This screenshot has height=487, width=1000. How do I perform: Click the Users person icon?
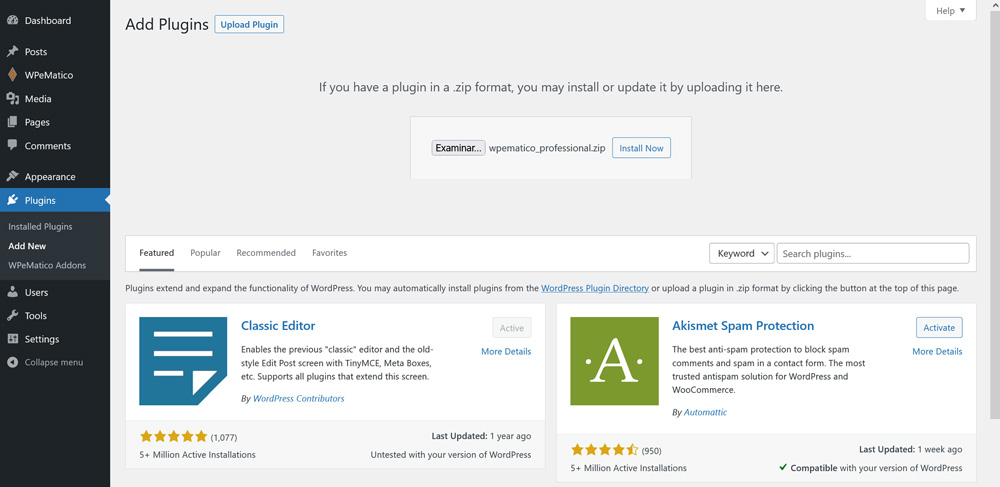pyautogui.click(x=12, y=293)
